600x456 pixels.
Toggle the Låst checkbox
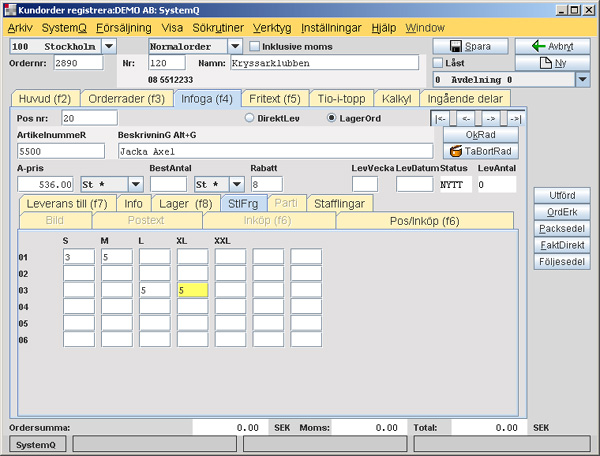438,63
